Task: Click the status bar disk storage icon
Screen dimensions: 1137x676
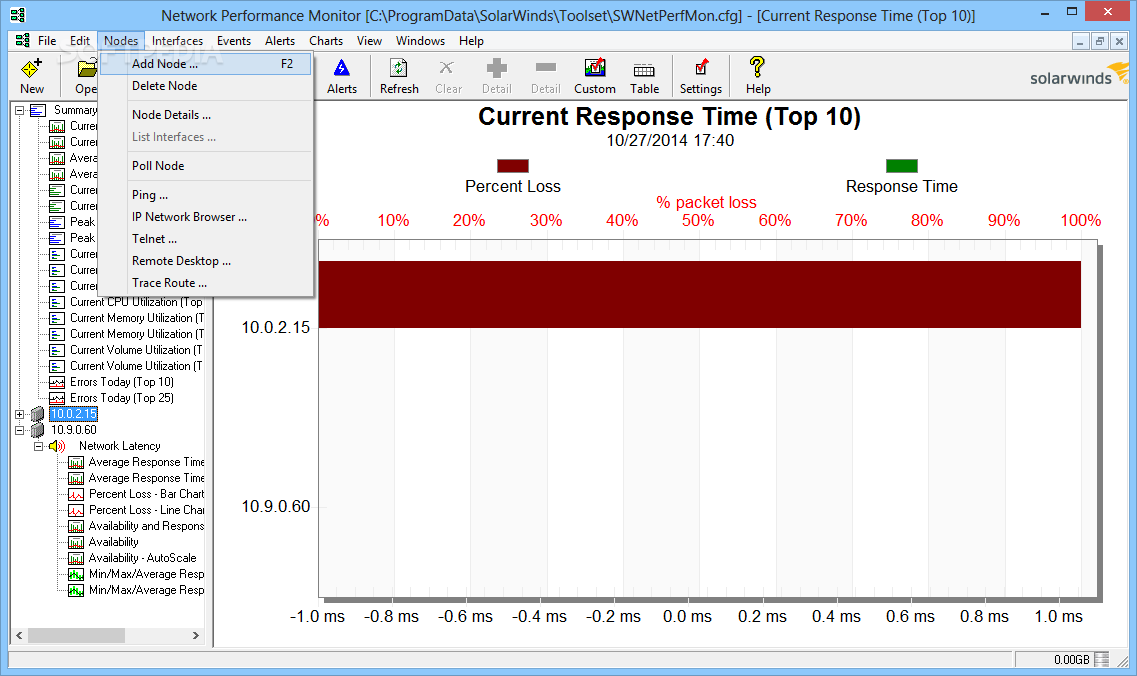Action: point(1101,659)
